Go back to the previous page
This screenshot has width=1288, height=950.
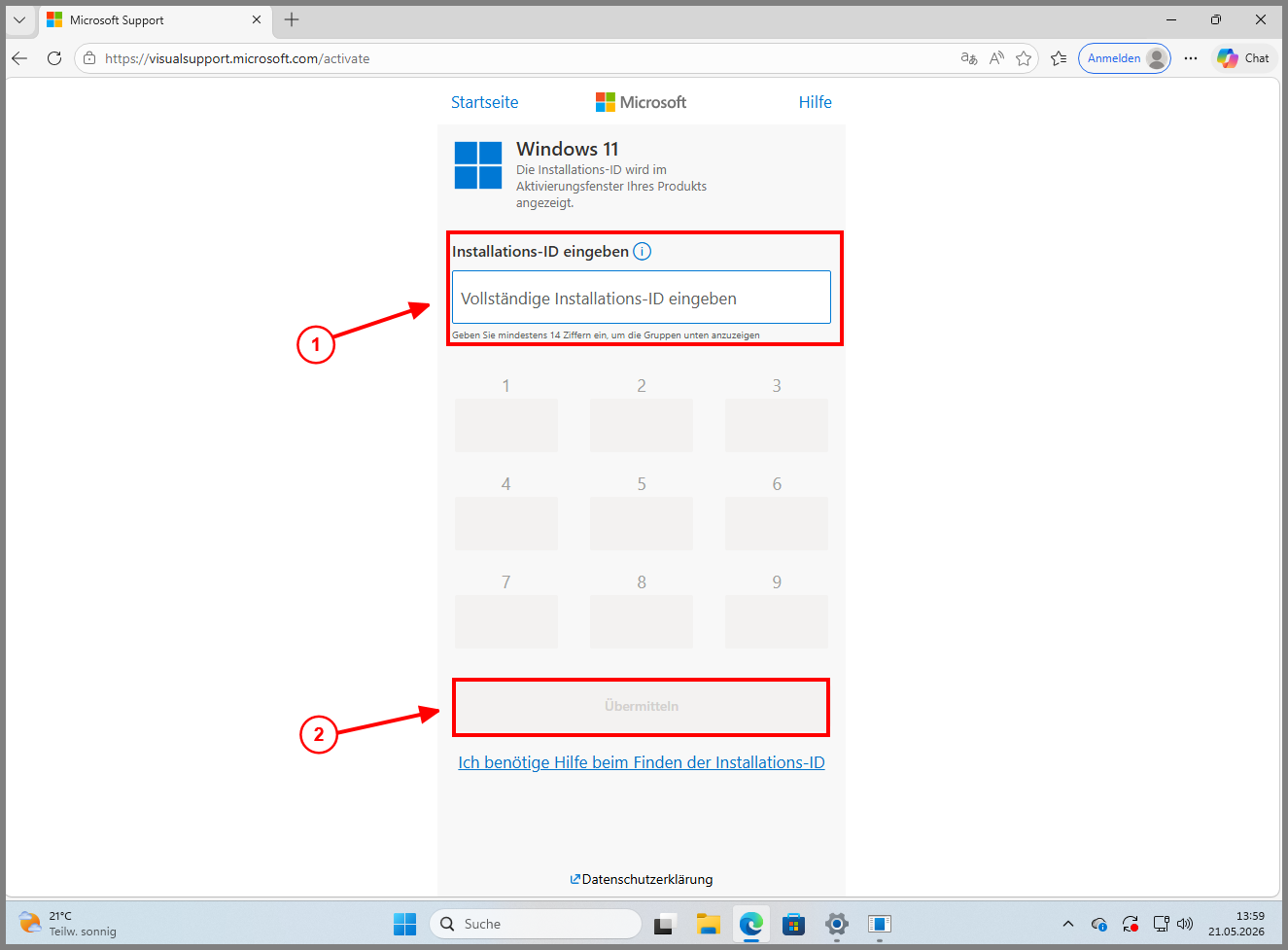click(19, 58)
